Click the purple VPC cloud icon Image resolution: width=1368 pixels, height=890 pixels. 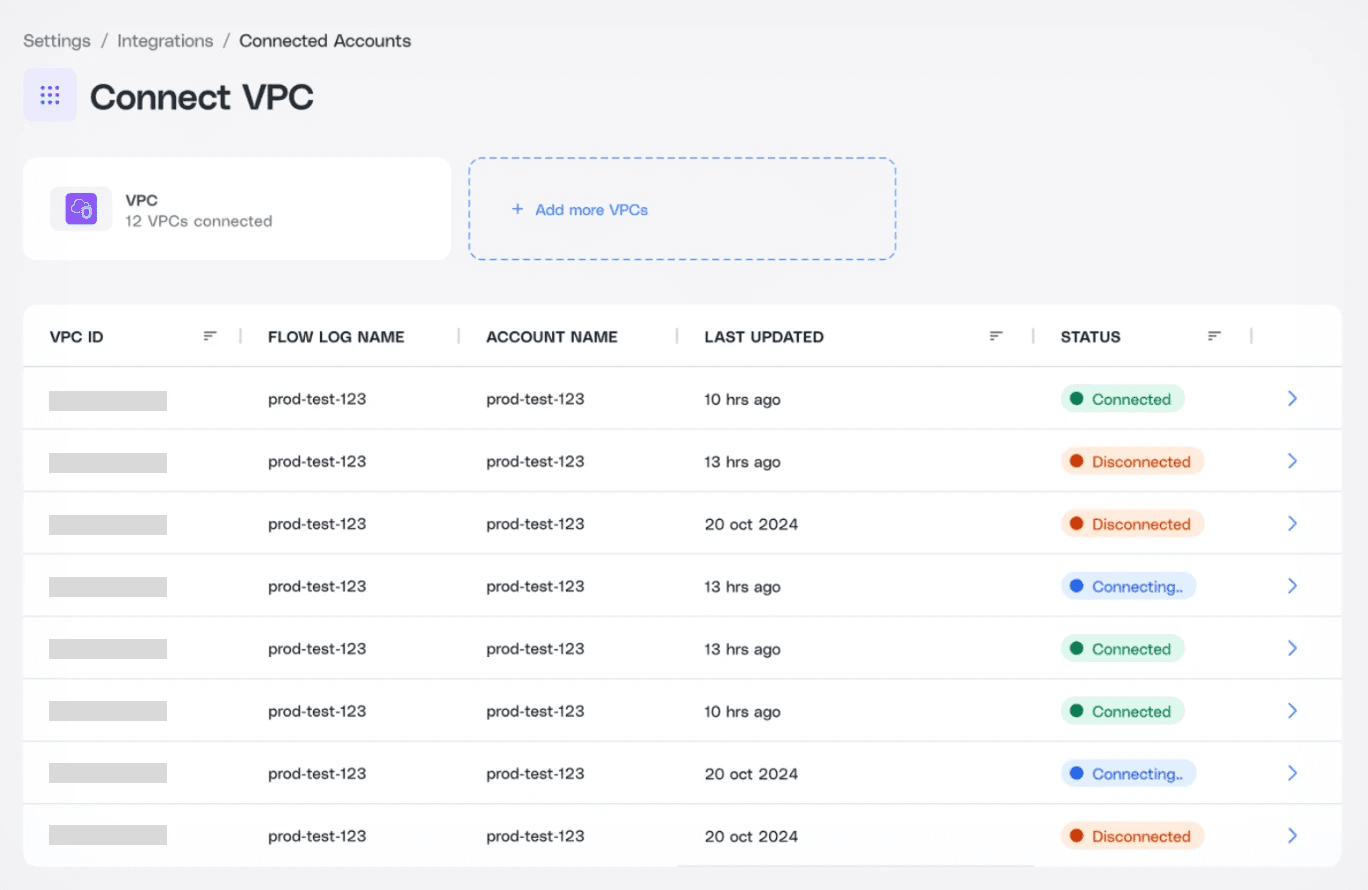[x=81, y=209]
